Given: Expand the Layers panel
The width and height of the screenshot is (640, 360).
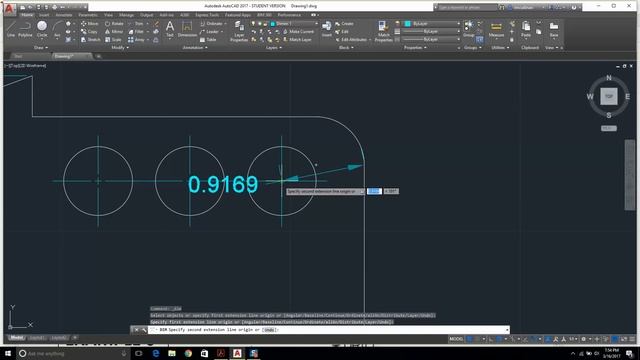Looking at the screenshot, I should coord(273,48).
